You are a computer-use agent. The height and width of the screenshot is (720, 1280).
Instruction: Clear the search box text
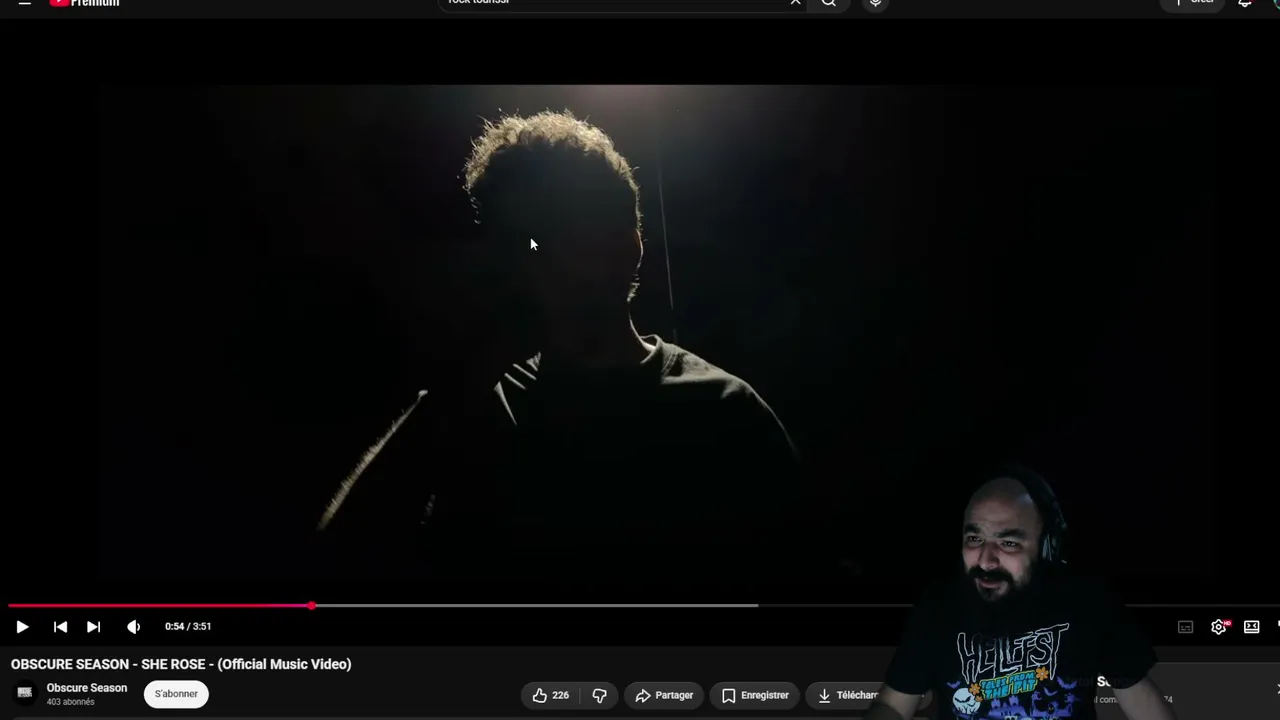795,3
